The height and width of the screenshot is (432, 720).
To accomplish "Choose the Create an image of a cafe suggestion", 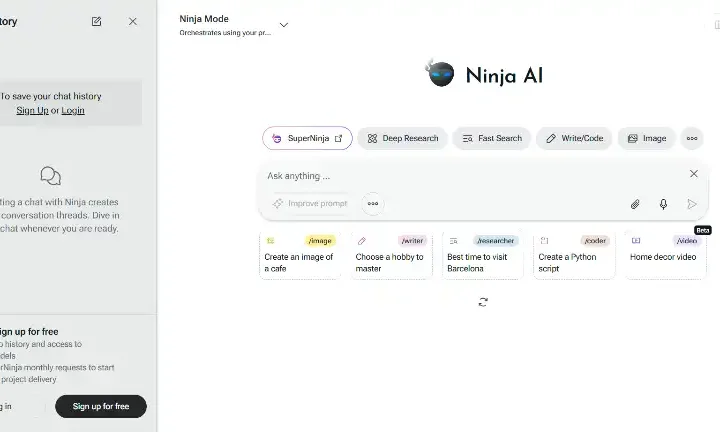I will point(300,255).
